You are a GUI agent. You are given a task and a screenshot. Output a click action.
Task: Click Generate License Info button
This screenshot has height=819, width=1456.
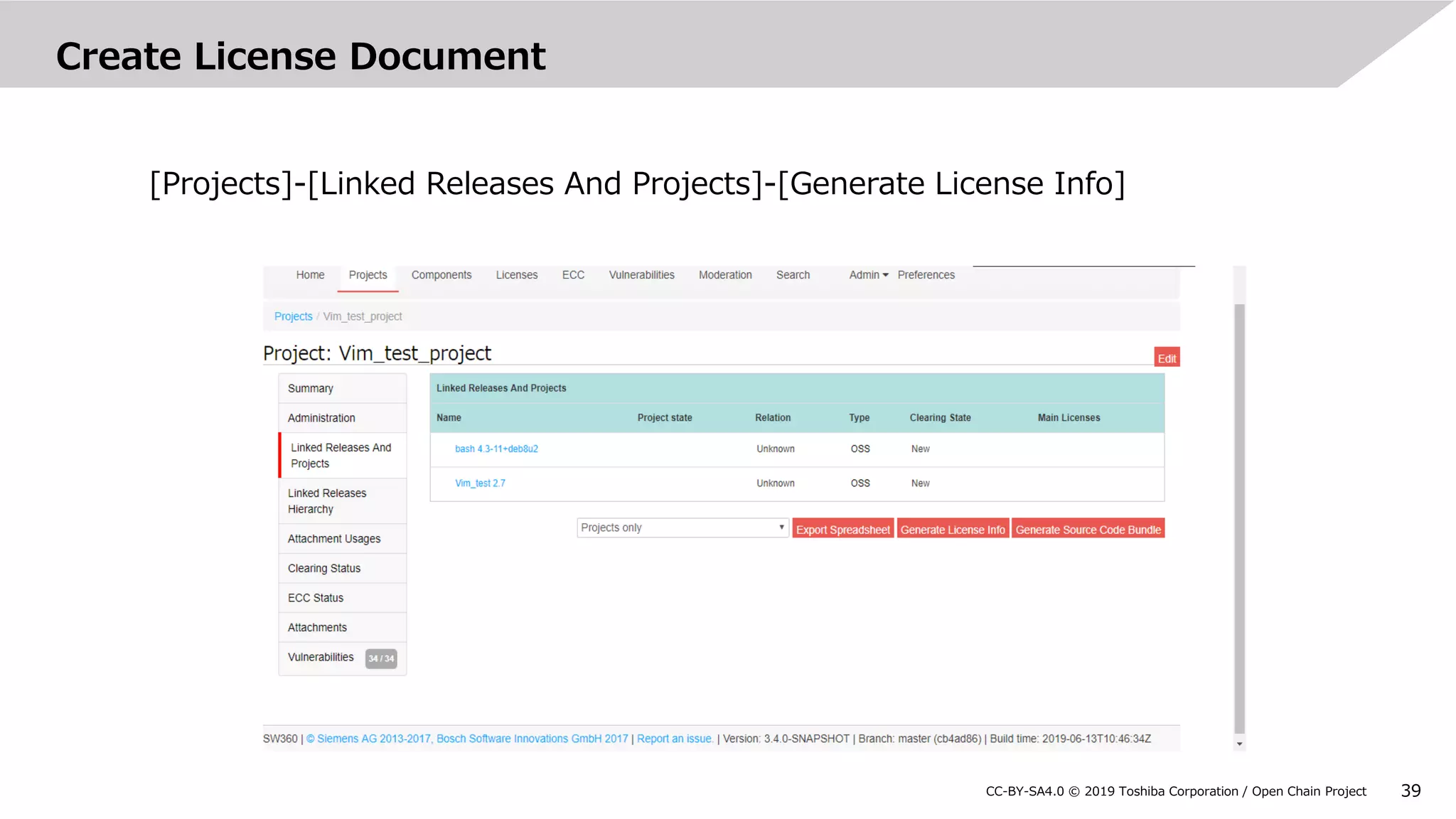tap(953, 529)
